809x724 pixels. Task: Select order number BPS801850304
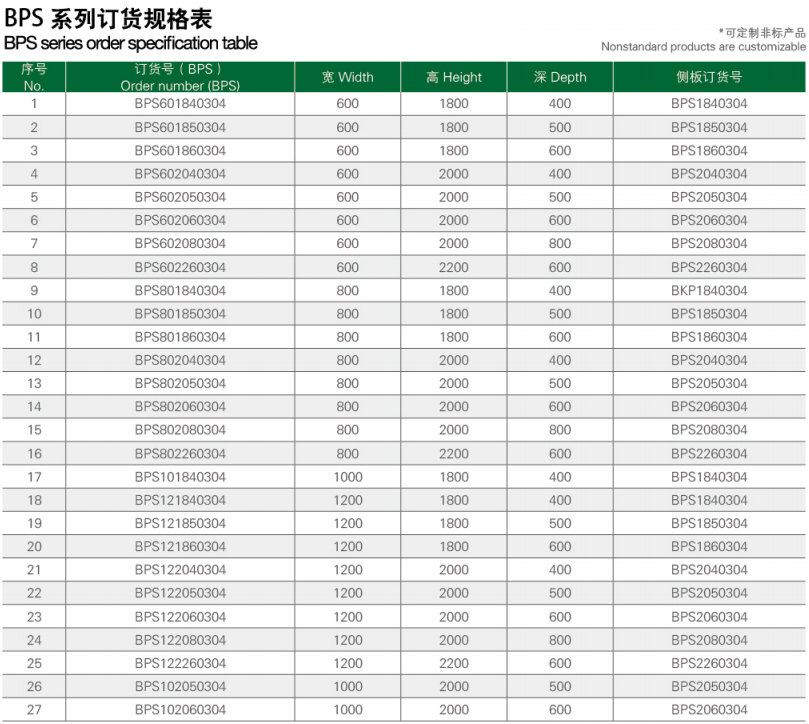pos(180,314)
